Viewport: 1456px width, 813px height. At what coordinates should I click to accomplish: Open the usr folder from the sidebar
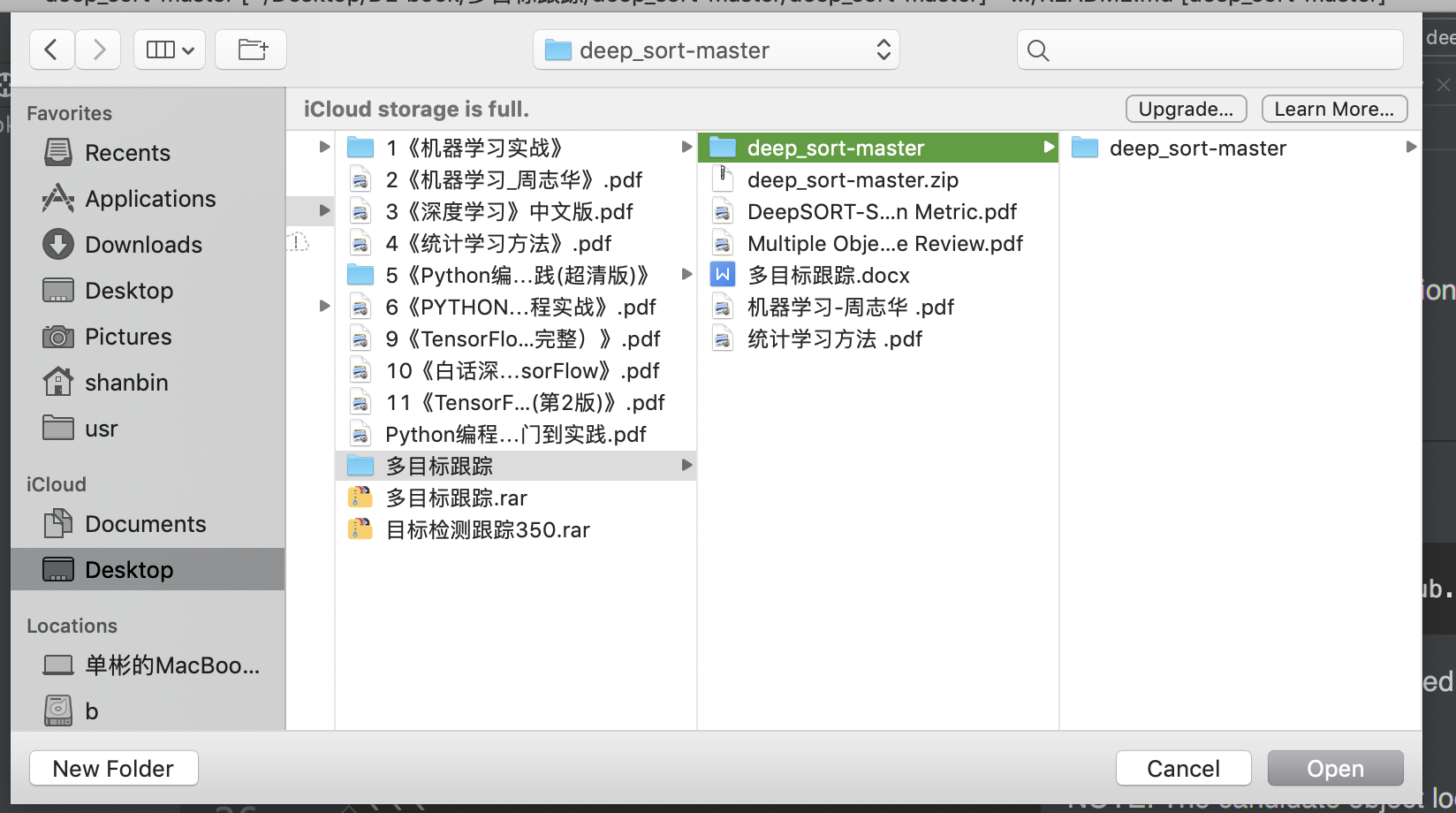pyautogui.click(x=100, y=428)
